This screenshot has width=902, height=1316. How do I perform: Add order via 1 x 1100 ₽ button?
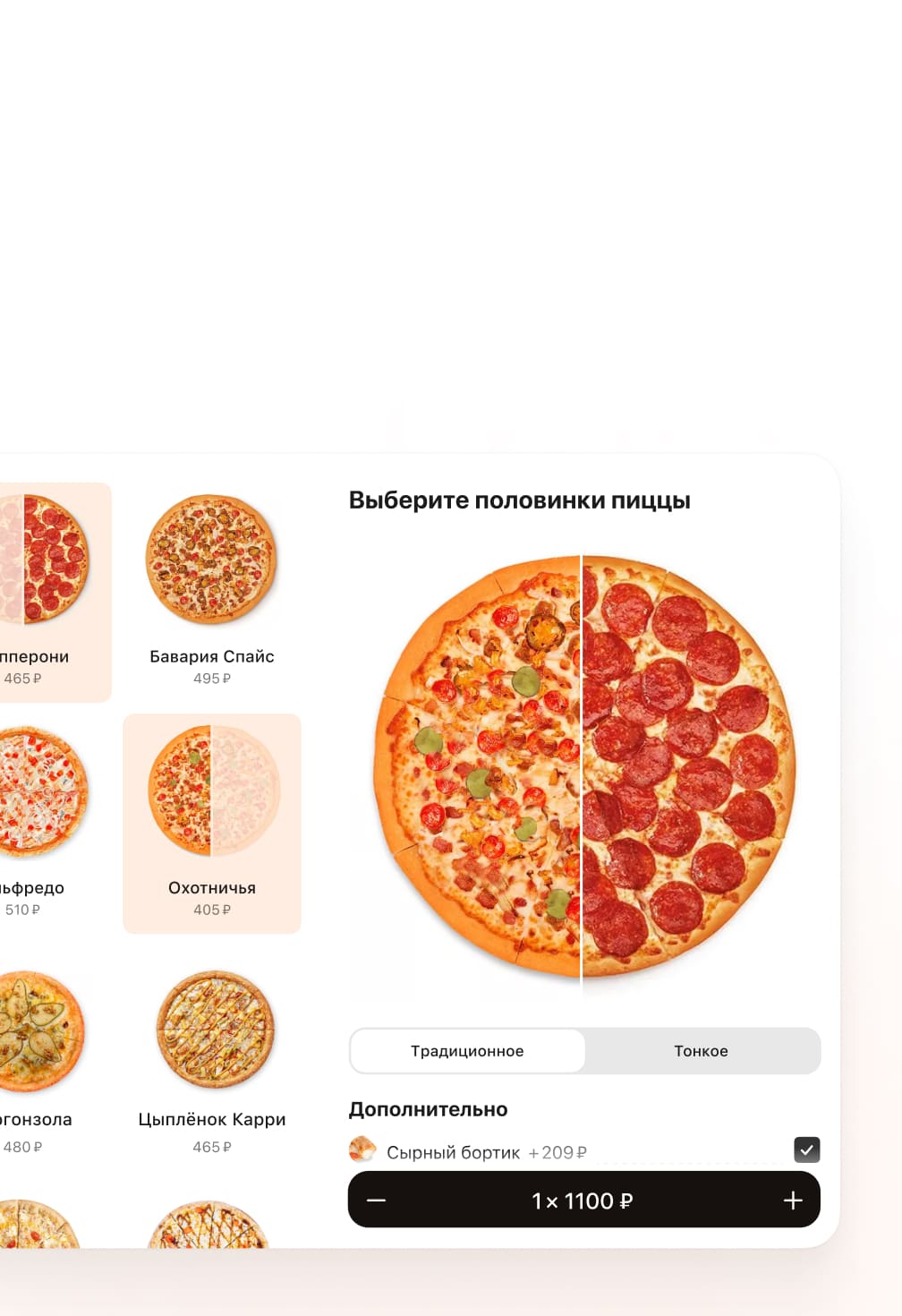point(583,1201)
